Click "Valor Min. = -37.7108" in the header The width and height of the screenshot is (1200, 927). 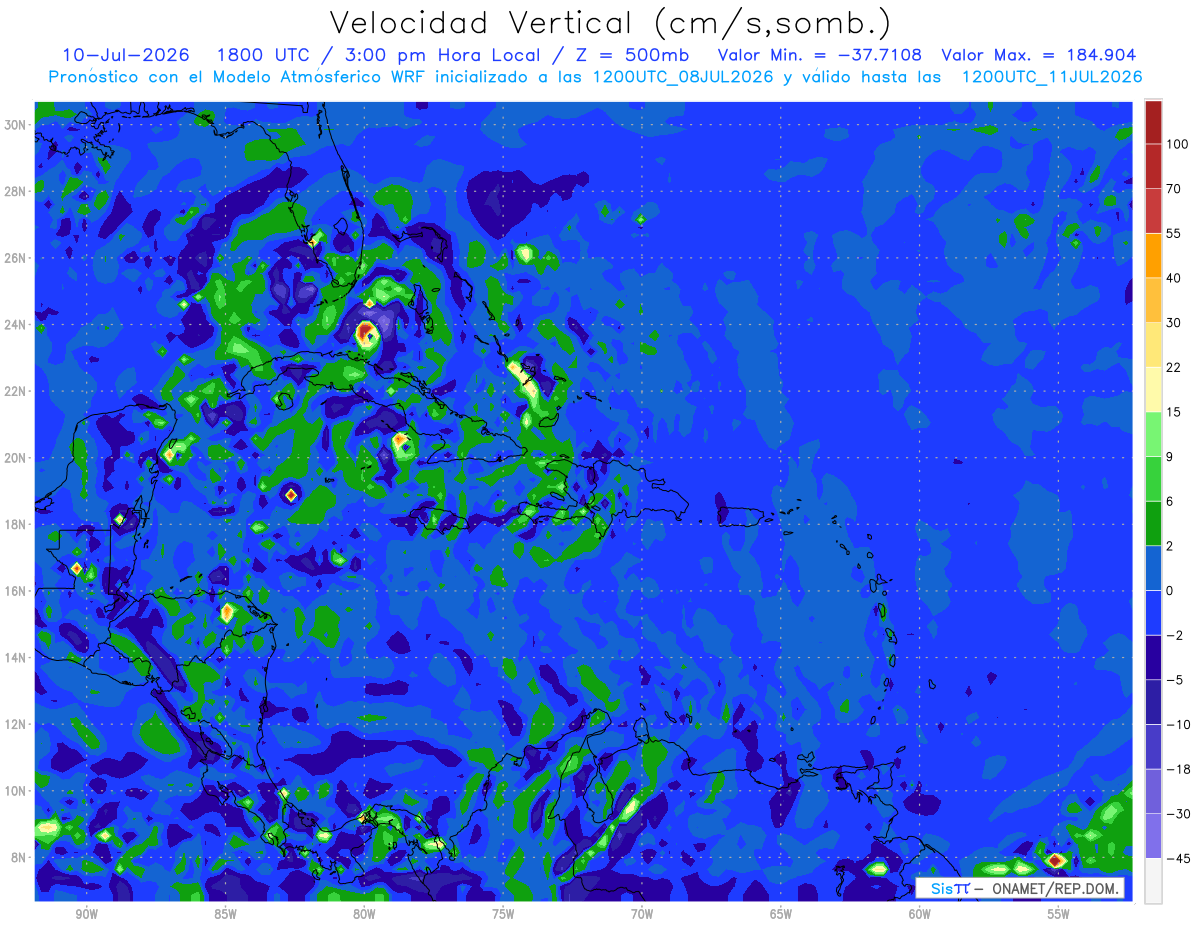coord(820,54)
